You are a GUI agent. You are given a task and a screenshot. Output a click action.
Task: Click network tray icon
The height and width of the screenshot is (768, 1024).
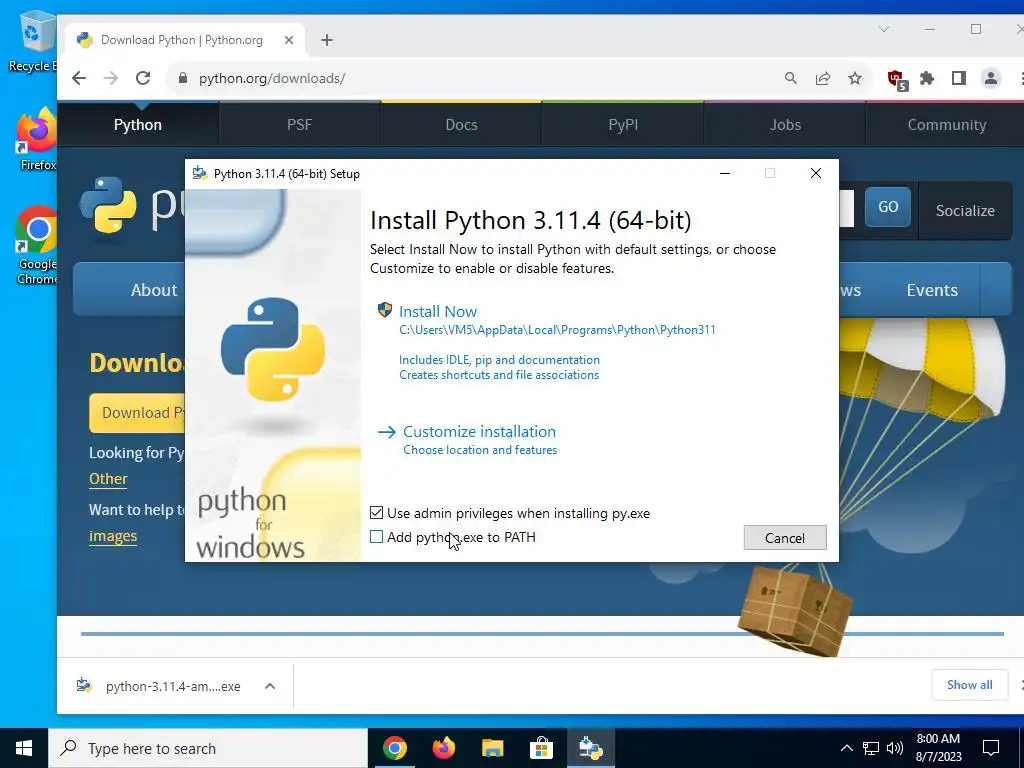point(871,748)
